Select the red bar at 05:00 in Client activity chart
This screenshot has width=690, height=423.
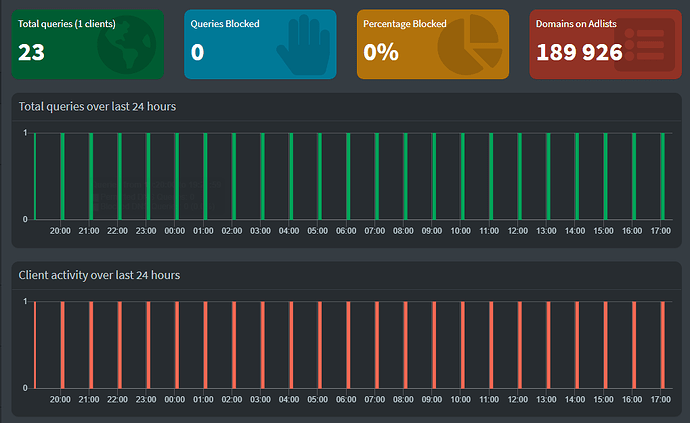click(x=320, y=345)
